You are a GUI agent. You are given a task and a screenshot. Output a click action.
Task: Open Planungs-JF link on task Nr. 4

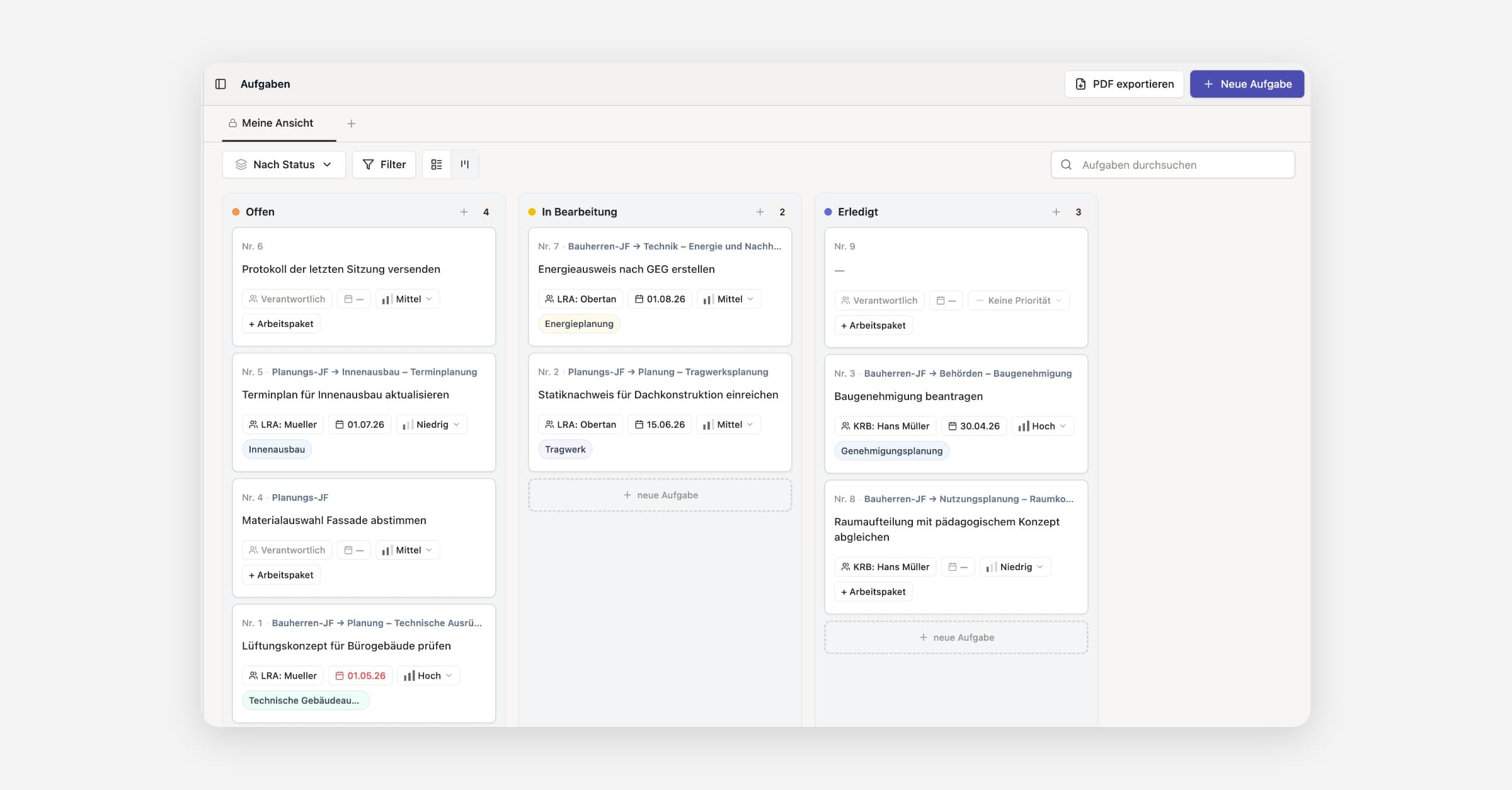coord(300,497)
